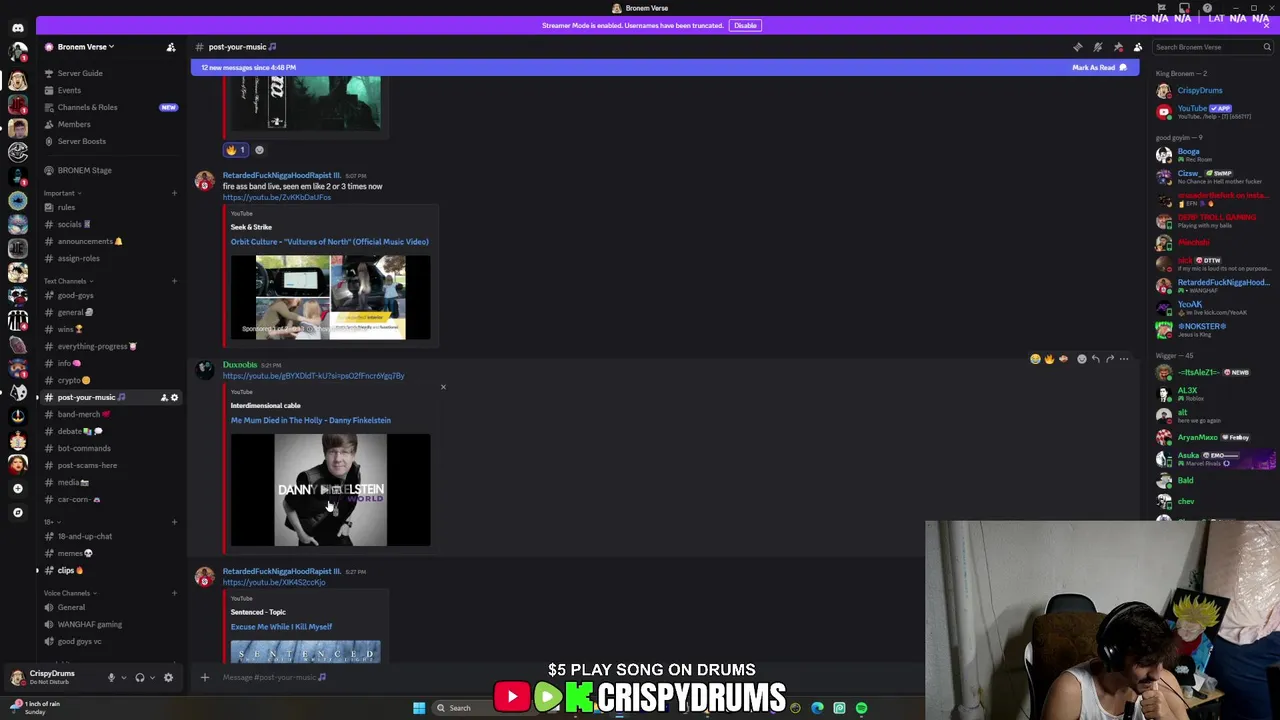Open Discover servers compass icon

(x=17, y=512)
